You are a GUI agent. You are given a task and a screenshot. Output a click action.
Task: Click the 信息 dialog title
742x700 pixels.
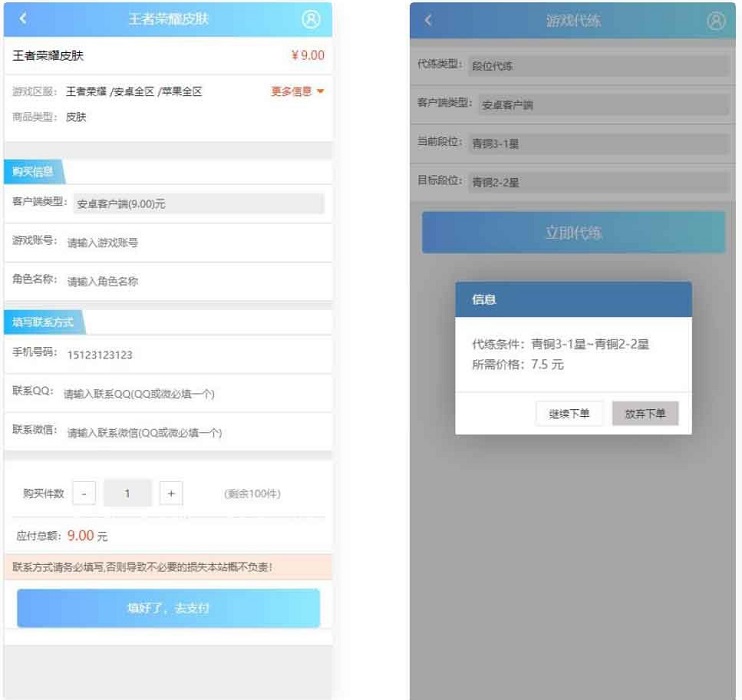484,300
